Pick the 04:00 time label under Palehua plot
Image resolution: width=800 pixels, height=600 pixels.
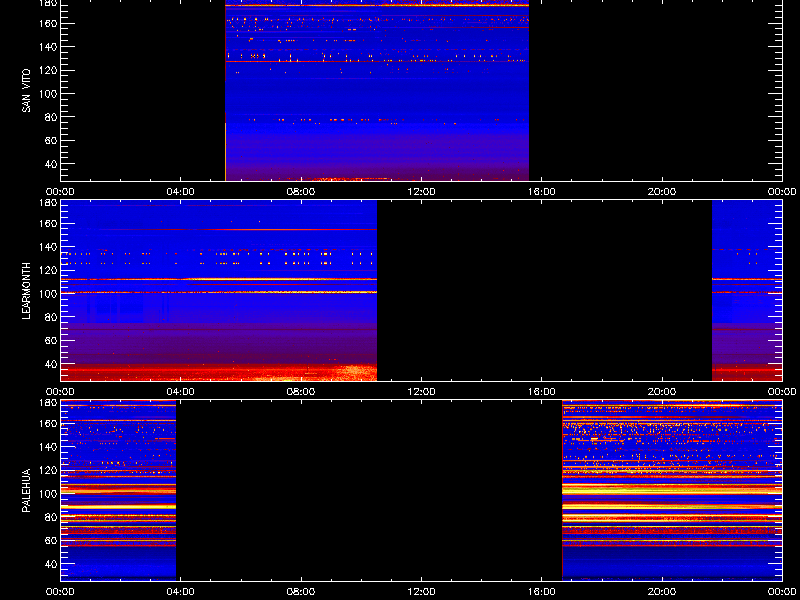coord(181,592)
